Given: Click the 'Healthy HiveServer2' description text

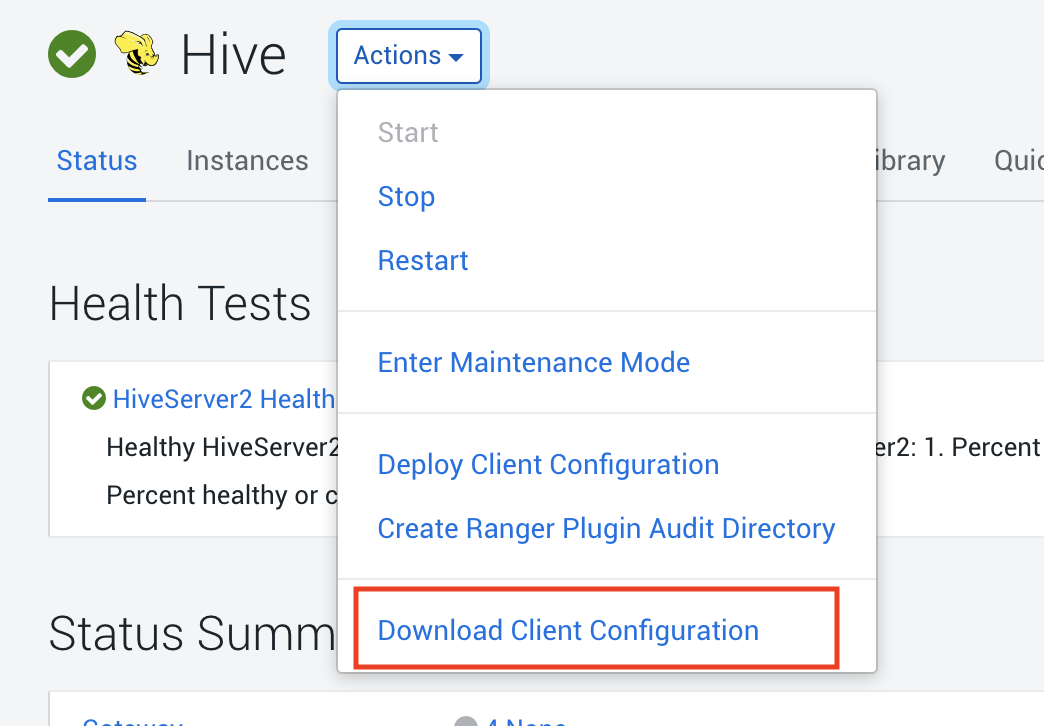Looking at the screenshot, I should (x=223, y=447).
